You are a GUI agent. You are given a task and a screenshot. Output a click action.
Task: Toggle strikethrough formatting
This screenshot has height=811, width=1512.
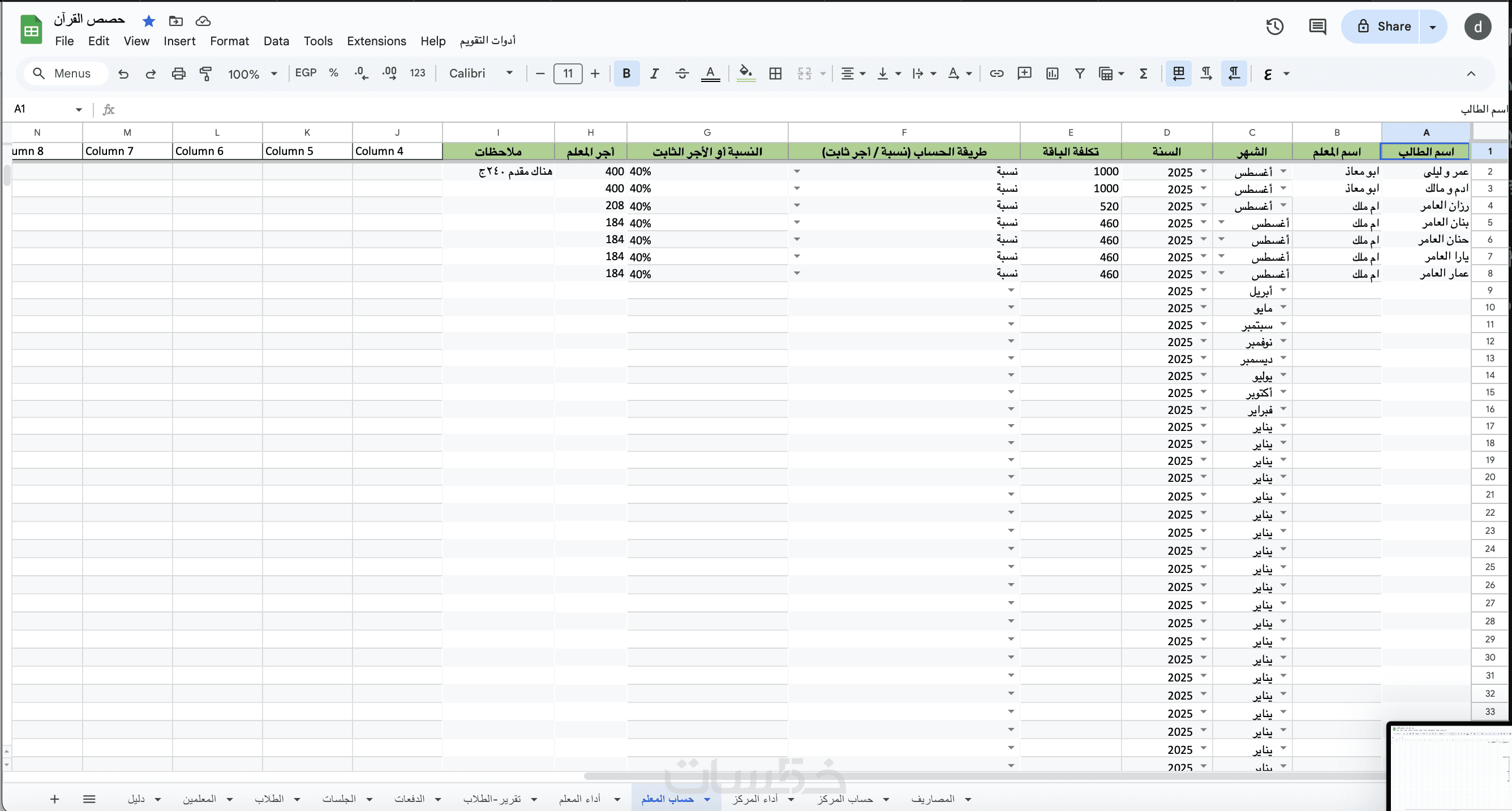681,74
